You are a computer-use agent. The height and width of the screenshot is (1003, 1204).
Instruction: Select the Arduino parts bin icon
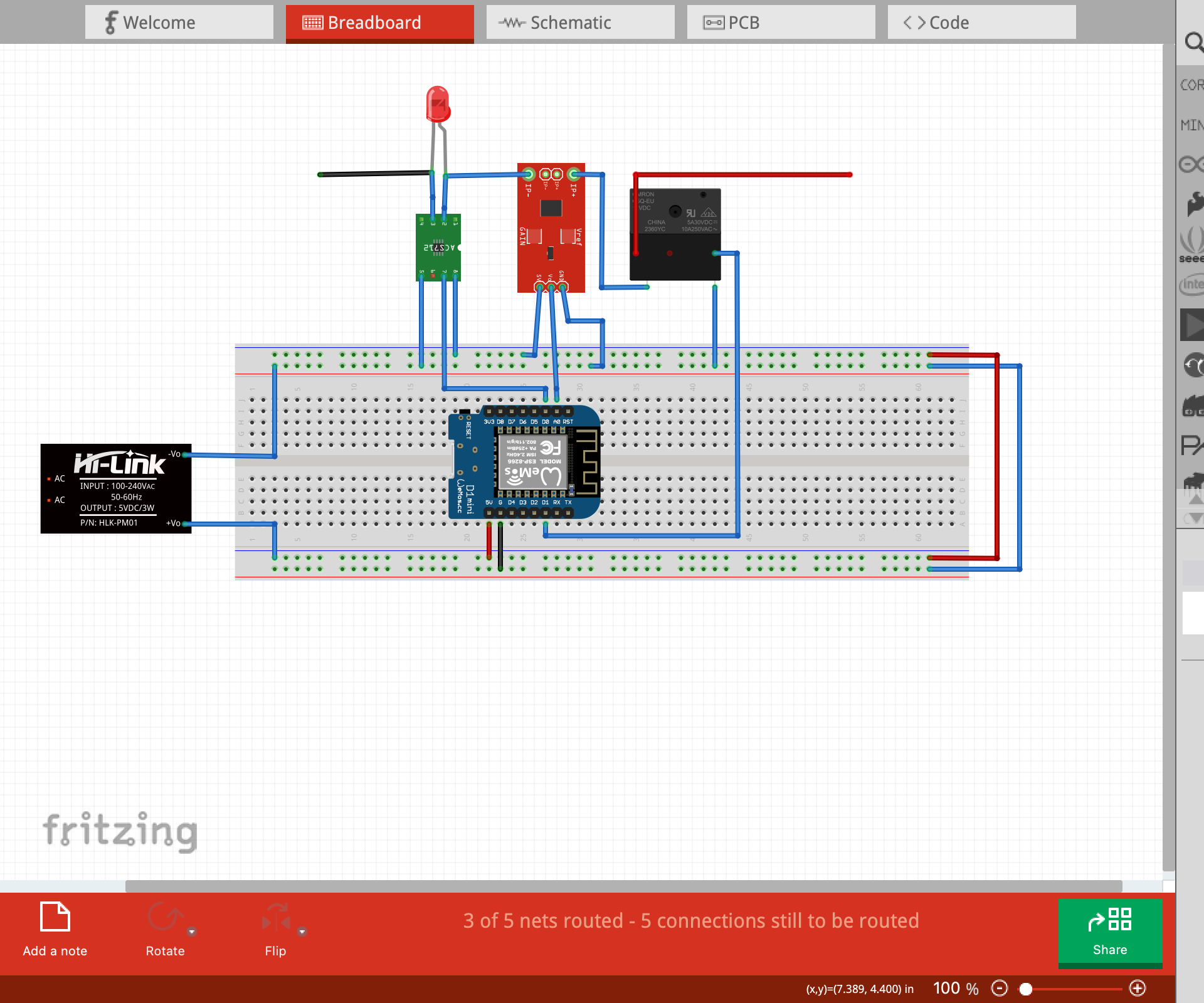pyautogui.click(x=1191, y=164)
